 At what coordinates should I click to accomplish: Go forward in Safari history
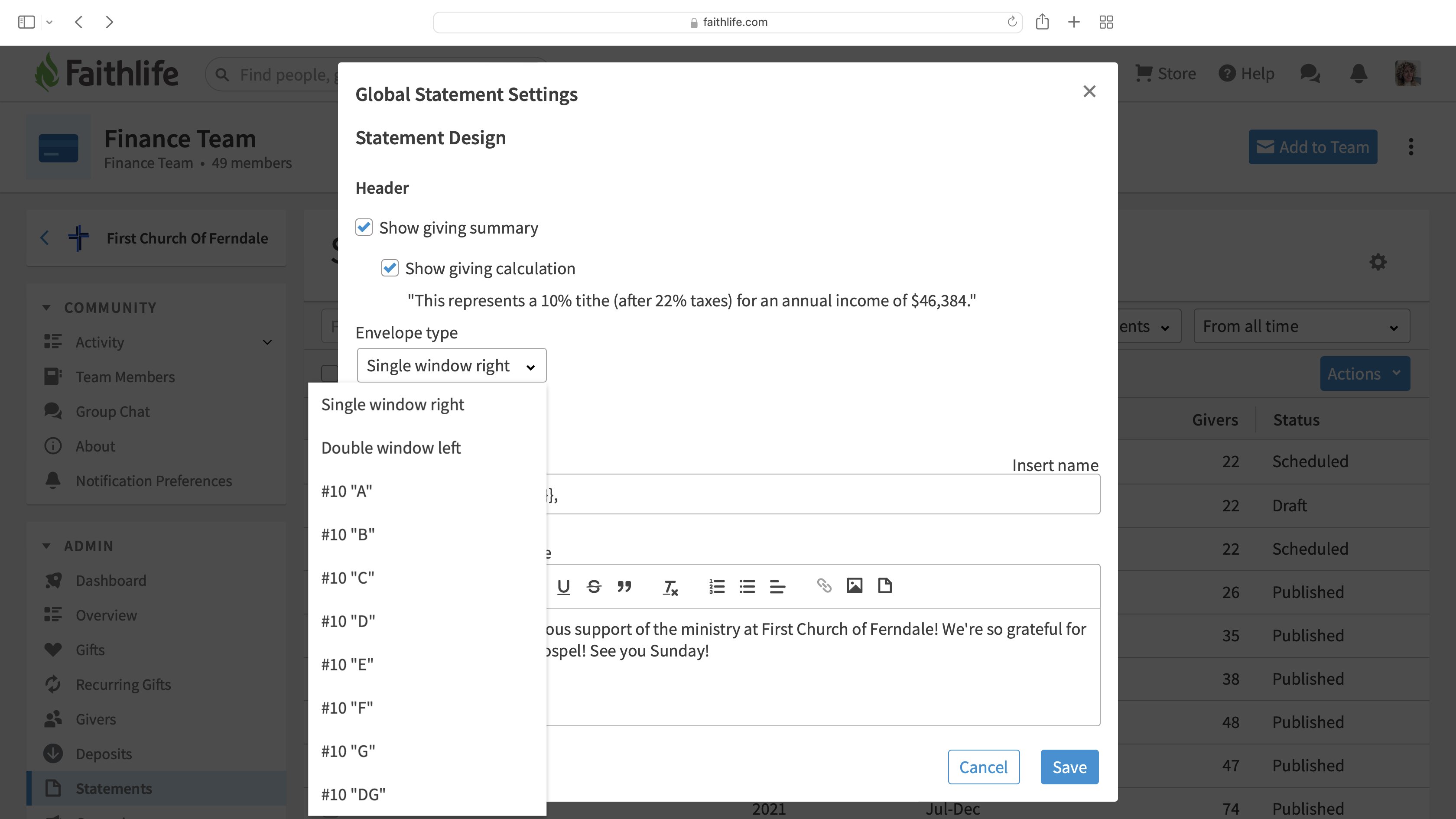(x=110, y=22)
